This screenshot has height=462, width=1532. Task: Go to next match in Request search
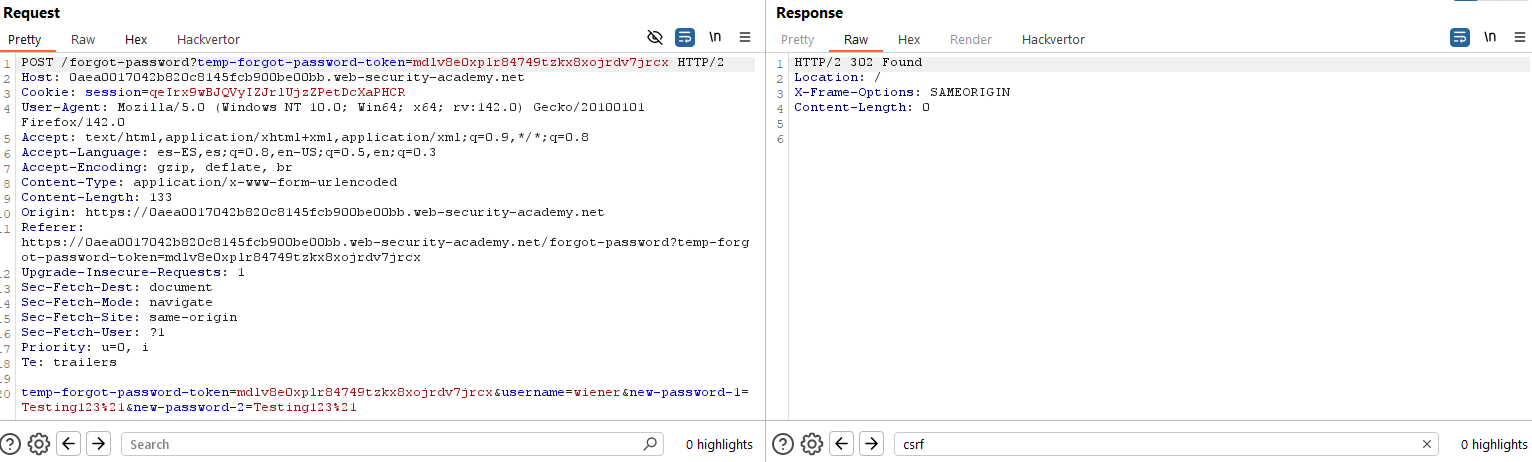(98, 444)
